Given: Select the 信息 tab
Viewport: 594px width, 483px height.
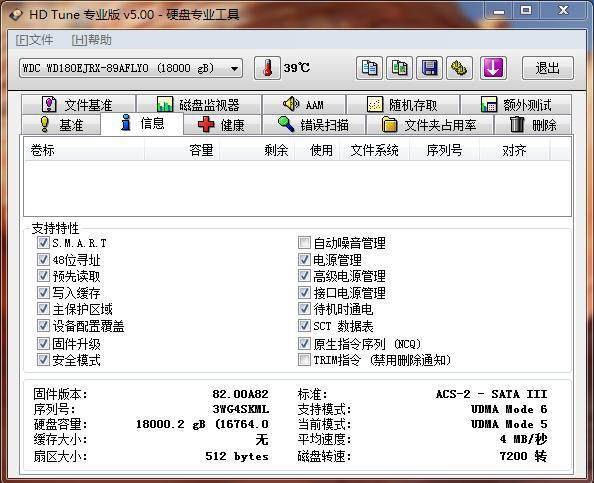Looking at the screenshot, I should (142, 123).
